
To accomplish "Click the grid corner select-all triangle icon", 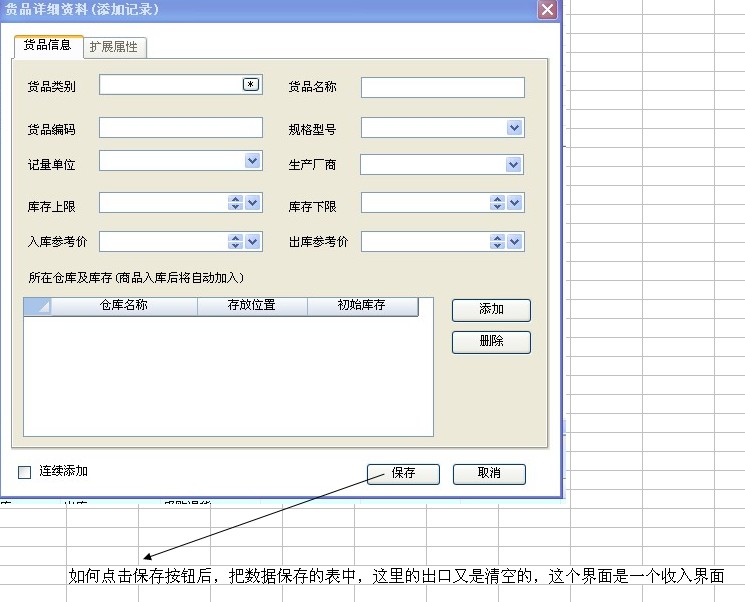I will (x=38, y=307).
